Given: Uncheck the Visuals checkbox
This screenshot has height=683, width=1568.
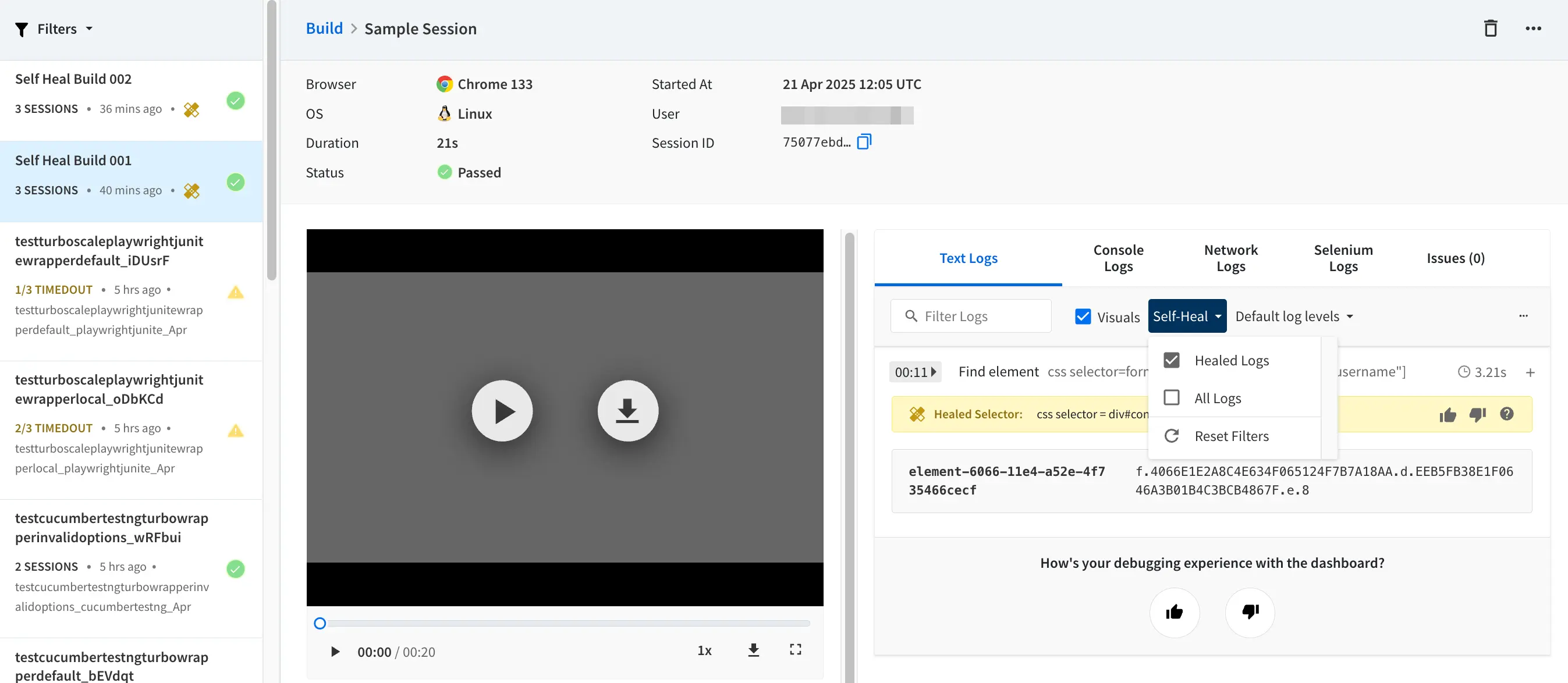Looking at the screenshot, I should [x=1083, y=316].
